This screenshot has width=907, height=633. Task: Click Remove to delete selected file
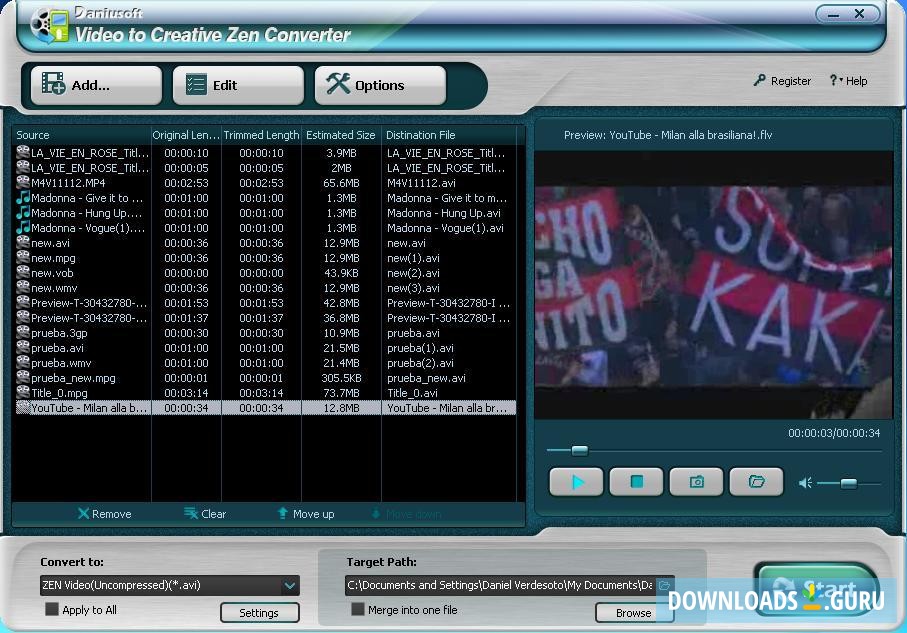point(104,513)
